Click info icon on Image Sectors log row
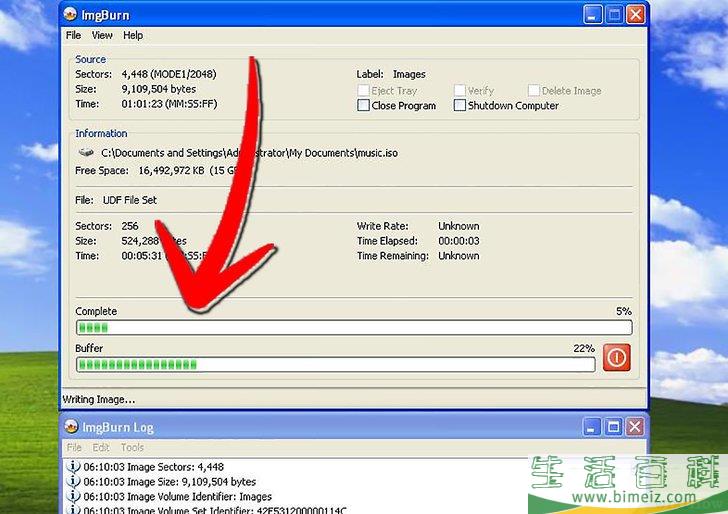 (73, 466)
